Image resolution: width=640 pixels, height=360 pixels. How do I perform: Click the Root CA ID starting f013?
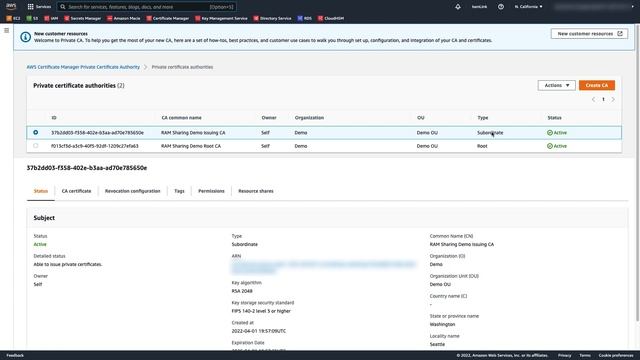click(95, 146)
